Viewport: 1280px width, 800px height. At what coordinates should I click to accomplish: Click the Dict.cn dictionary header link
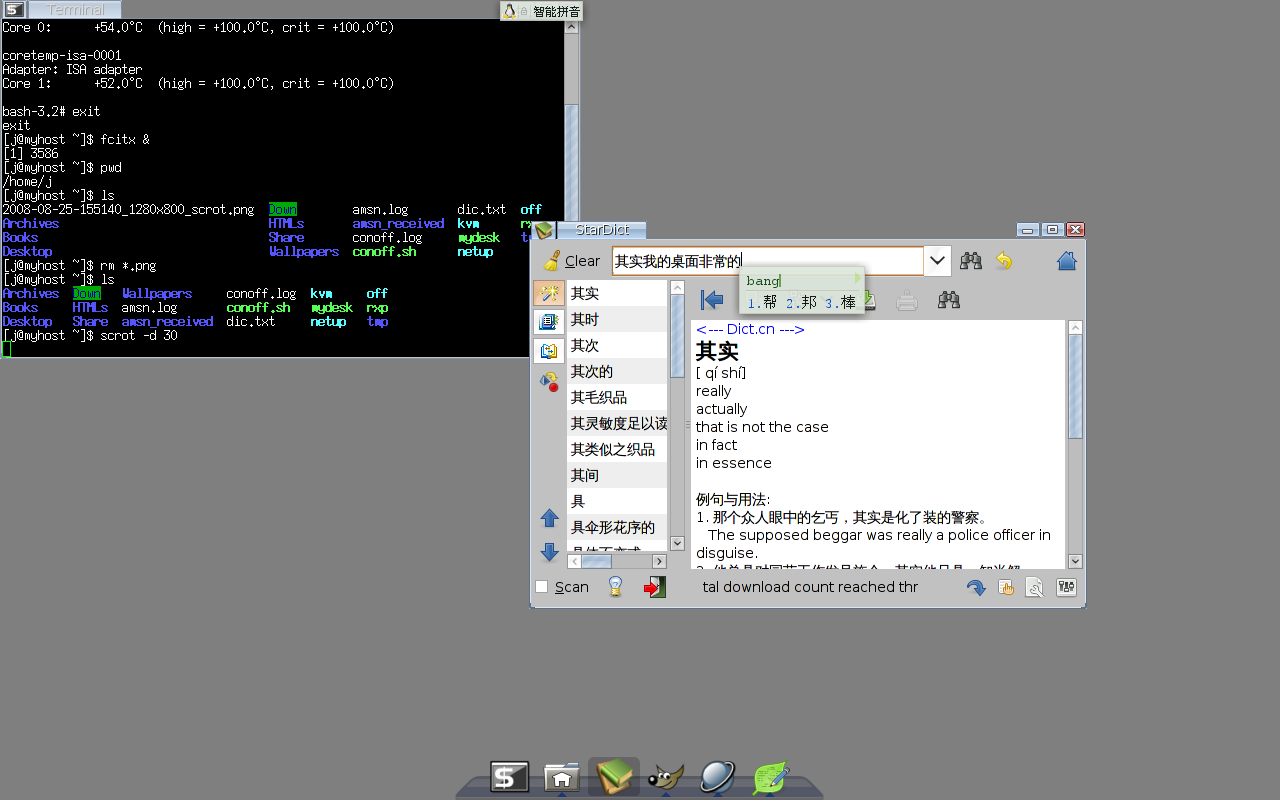coord(750,329)
